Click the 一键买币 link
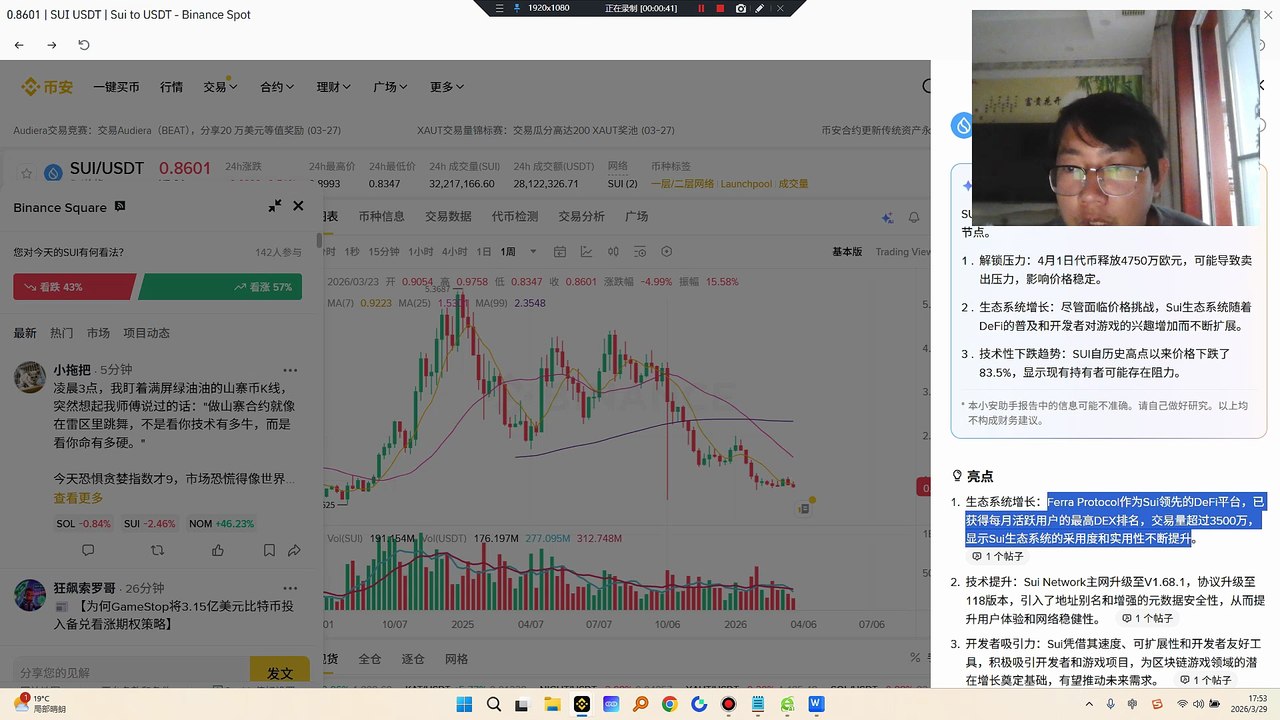This screenshot has width=1280, height=720. (116, 87)
